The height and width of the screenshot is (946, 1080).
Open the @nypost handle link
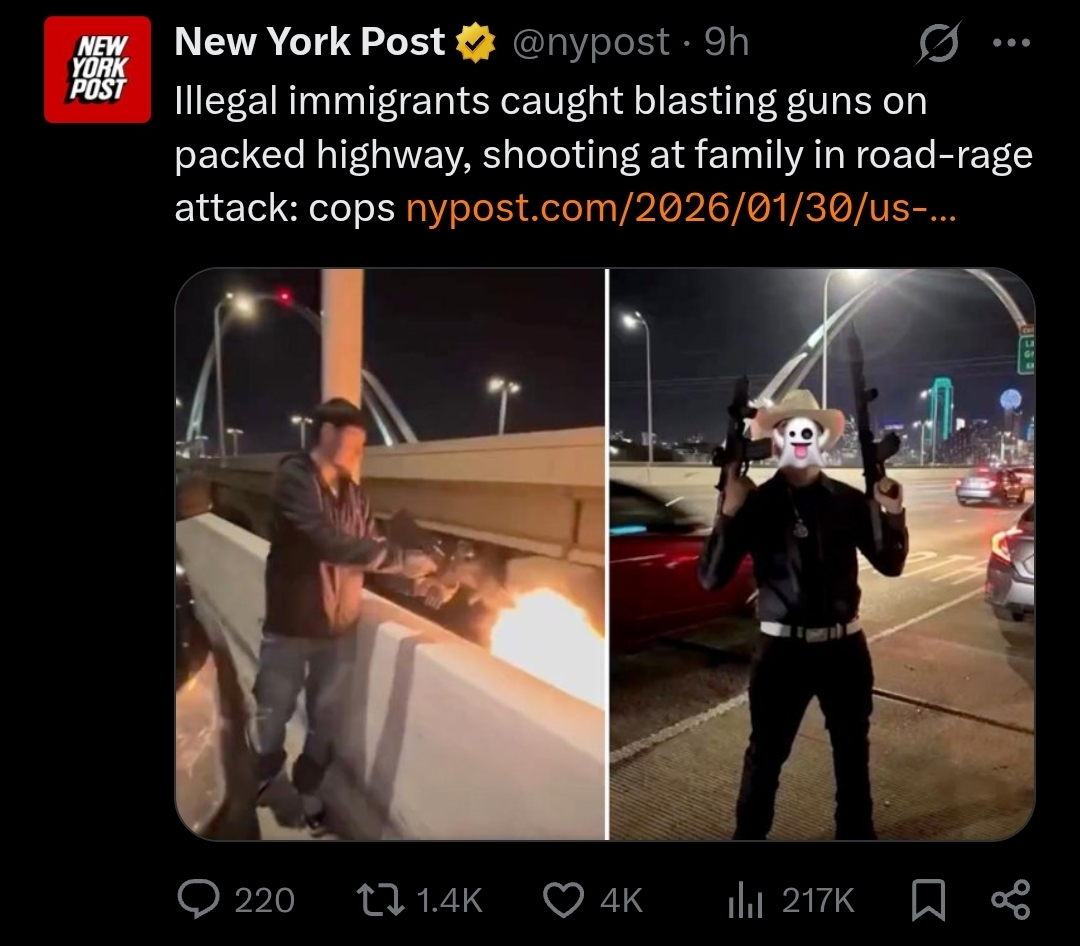pos(591,43)
